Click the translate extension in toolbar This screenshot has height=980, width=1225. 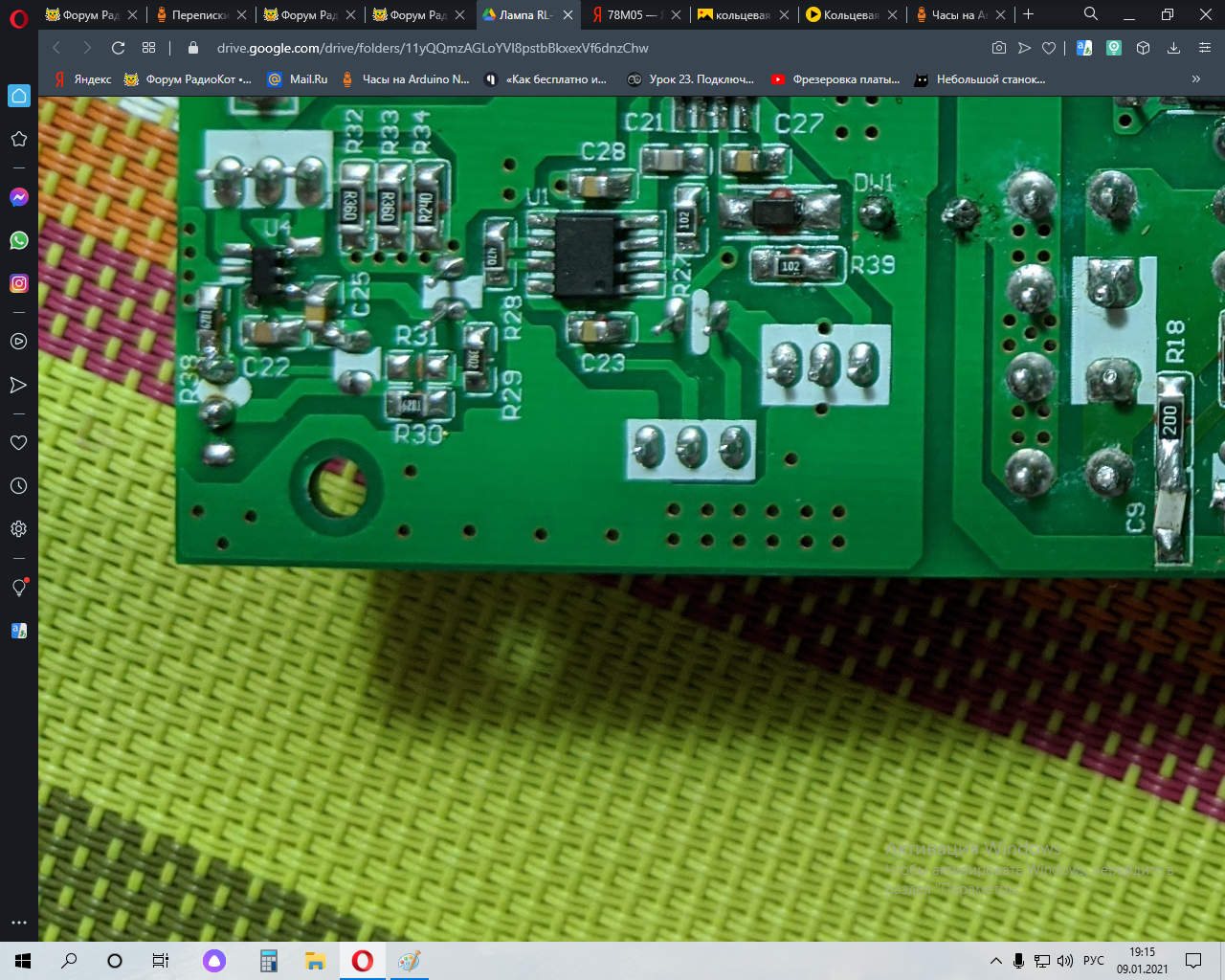point(1084,48)
